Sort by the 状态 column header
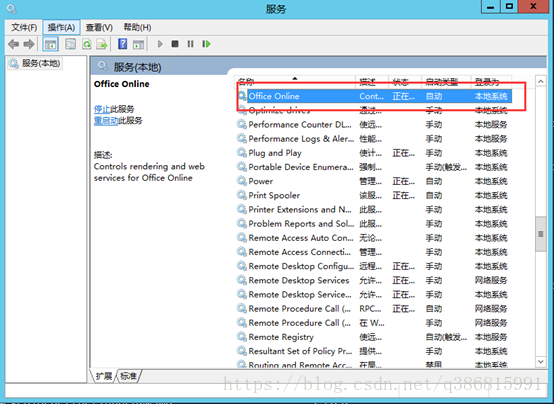Screen dimensions: 554x404 pos(405,82)
